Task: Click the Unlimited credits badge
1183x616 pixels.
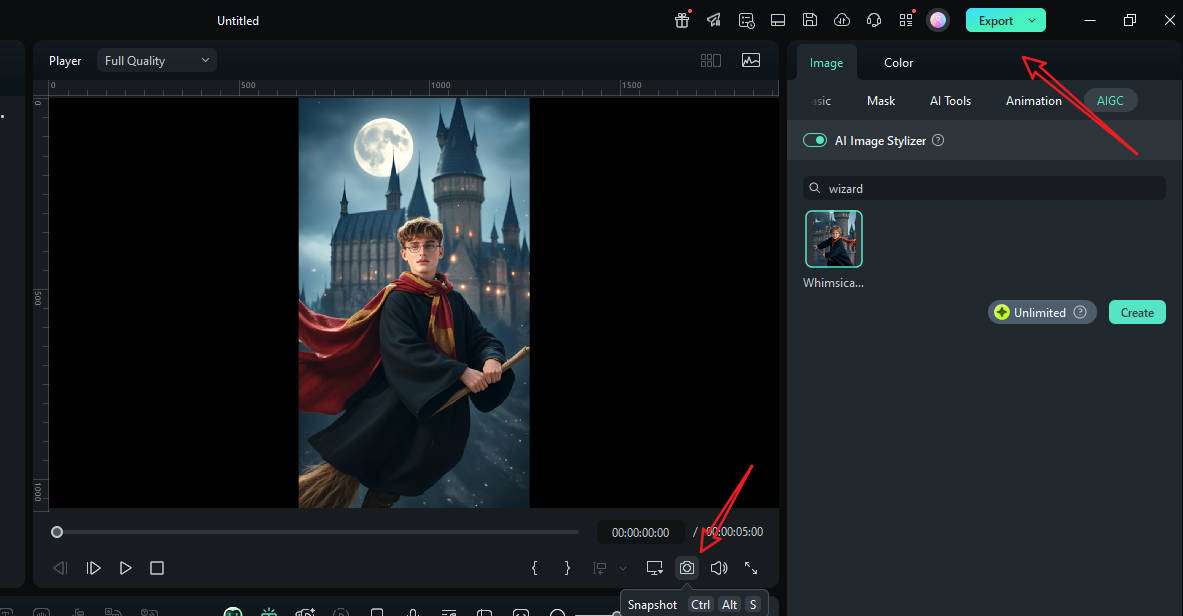Action: pos(1042,313)
